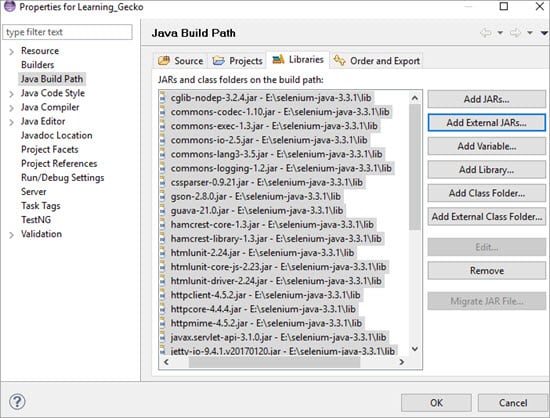Click scroll right arrow of JAR list
Viewport: 550px width, 418px height.
coord(402,362)
